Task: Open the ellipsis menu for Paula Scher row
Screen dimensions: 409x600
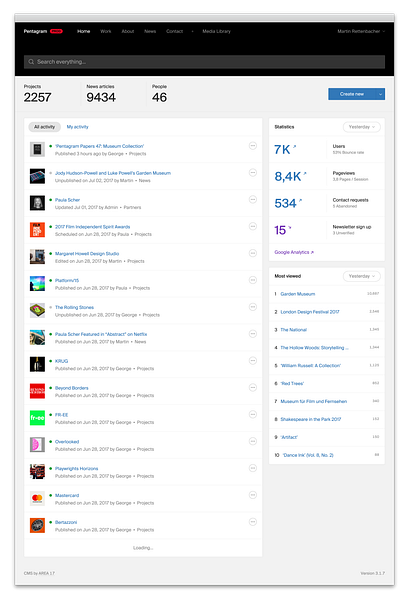Action: pos(253,199)
